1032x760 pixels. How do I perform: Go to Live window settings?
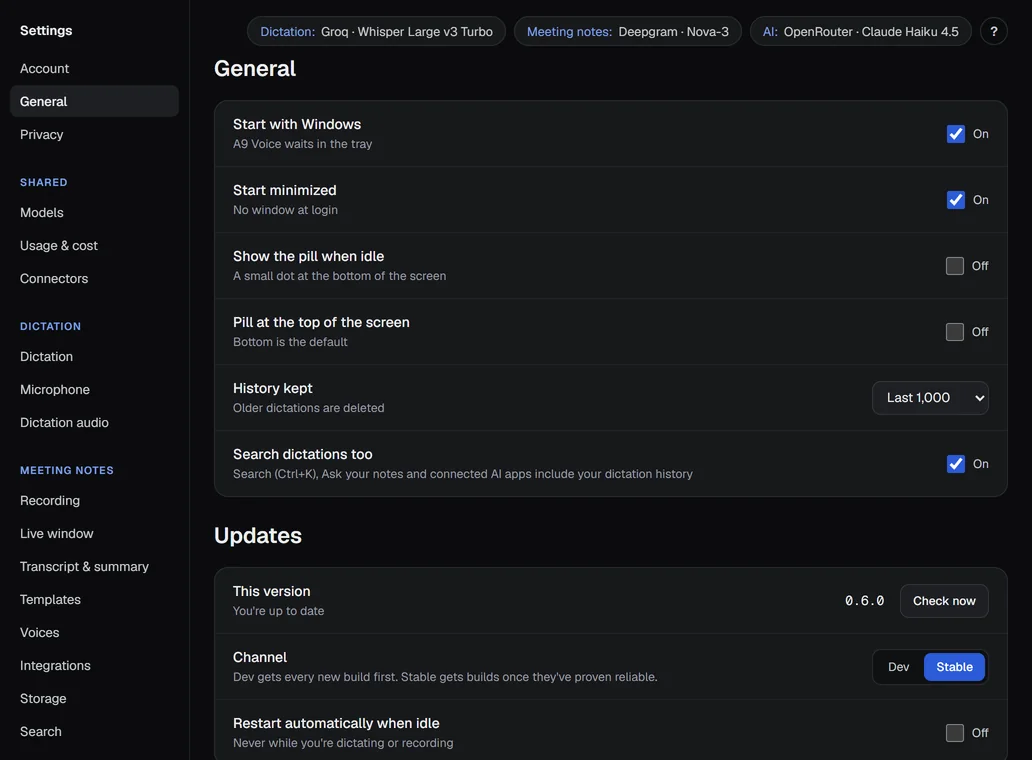click(x=94, y=534)
